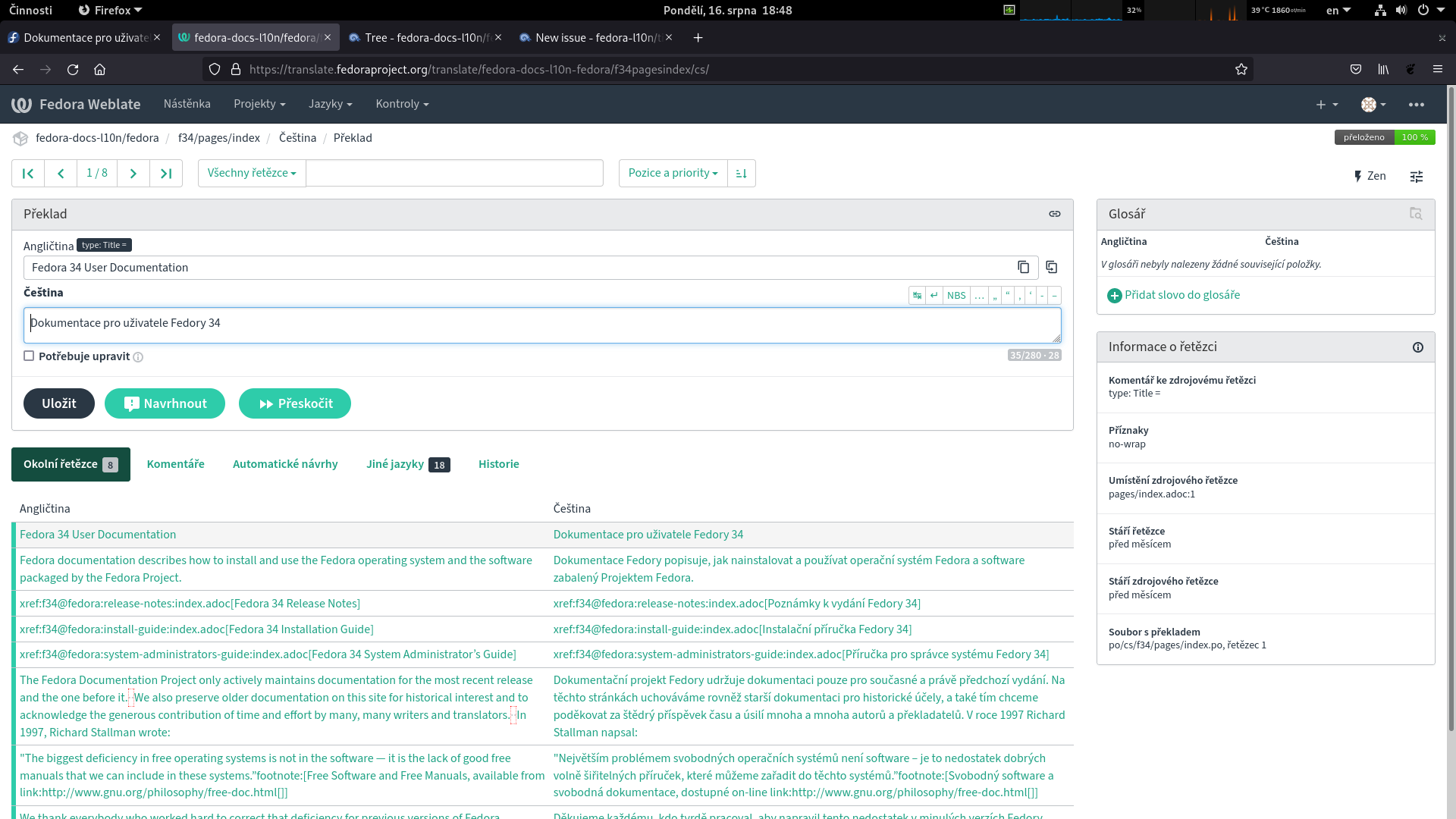1456x819 pixels.
Task: Open the fedora-docs-l10n/fedora breadcrumb link
Action: click(97, 138)
